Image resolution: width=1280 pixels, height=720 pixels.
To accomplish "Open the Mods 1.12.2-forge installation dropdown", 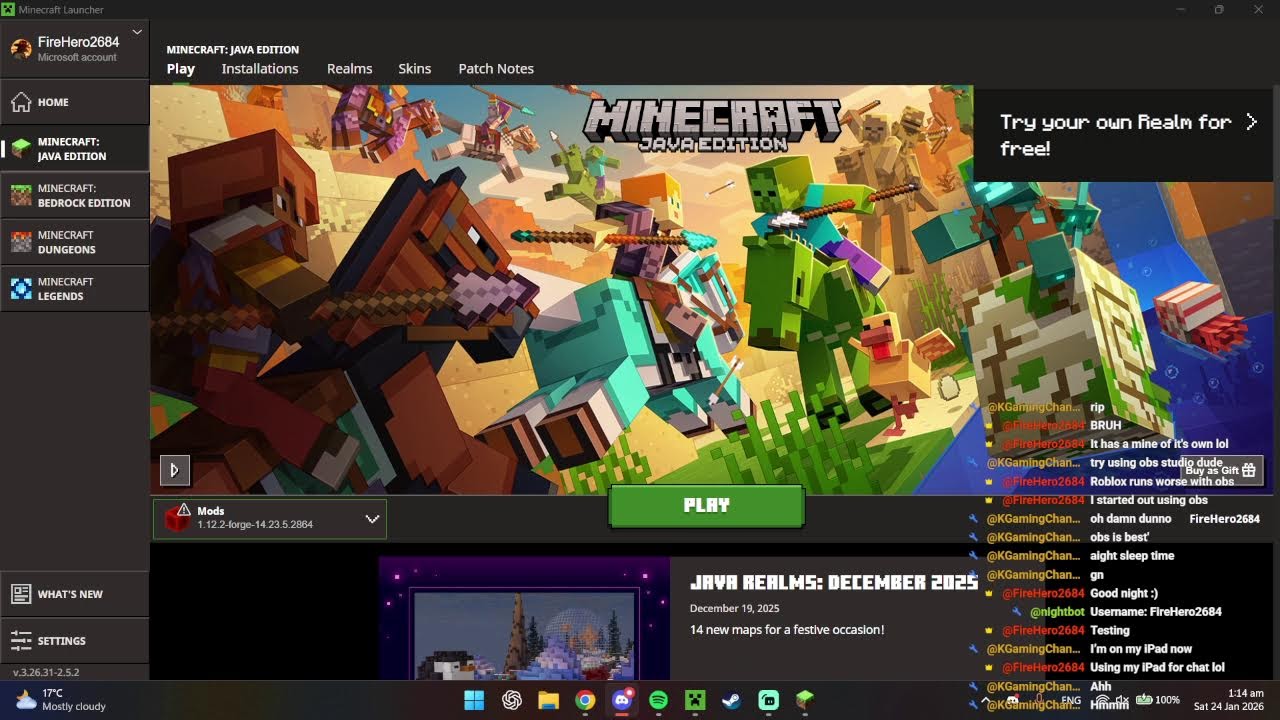I will click(x=270, y=519).
